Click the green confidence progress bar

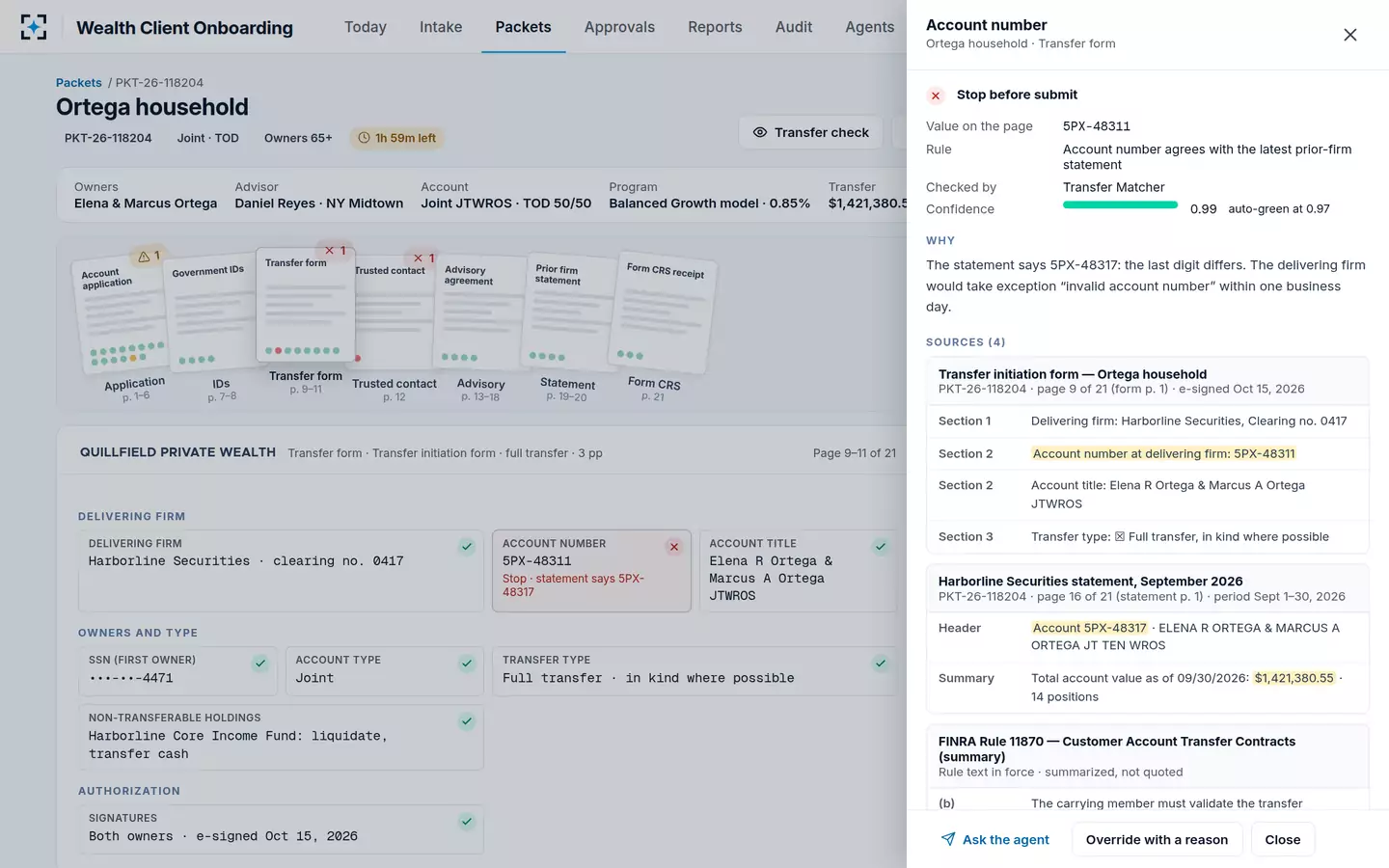coord(1120,205)
